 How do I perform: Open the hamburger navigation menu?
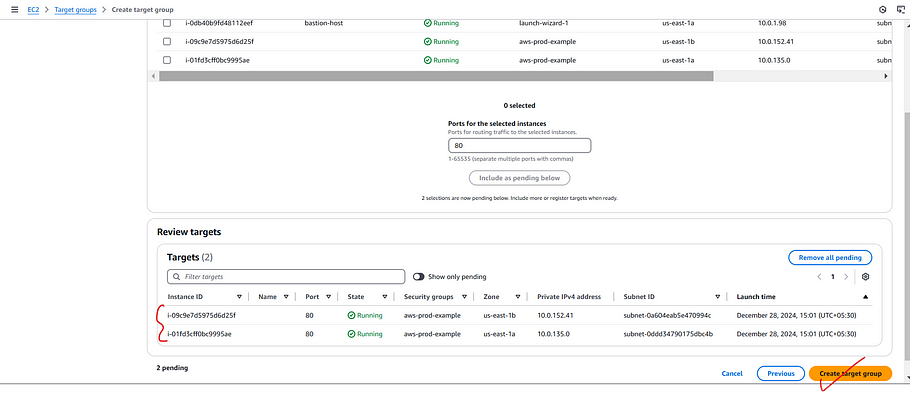(x=15, y=10)
